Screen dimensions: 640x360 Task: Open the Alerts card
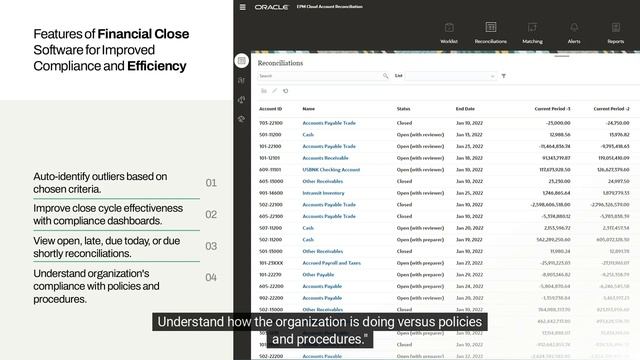pyautogui.click(x=574, y=33)
